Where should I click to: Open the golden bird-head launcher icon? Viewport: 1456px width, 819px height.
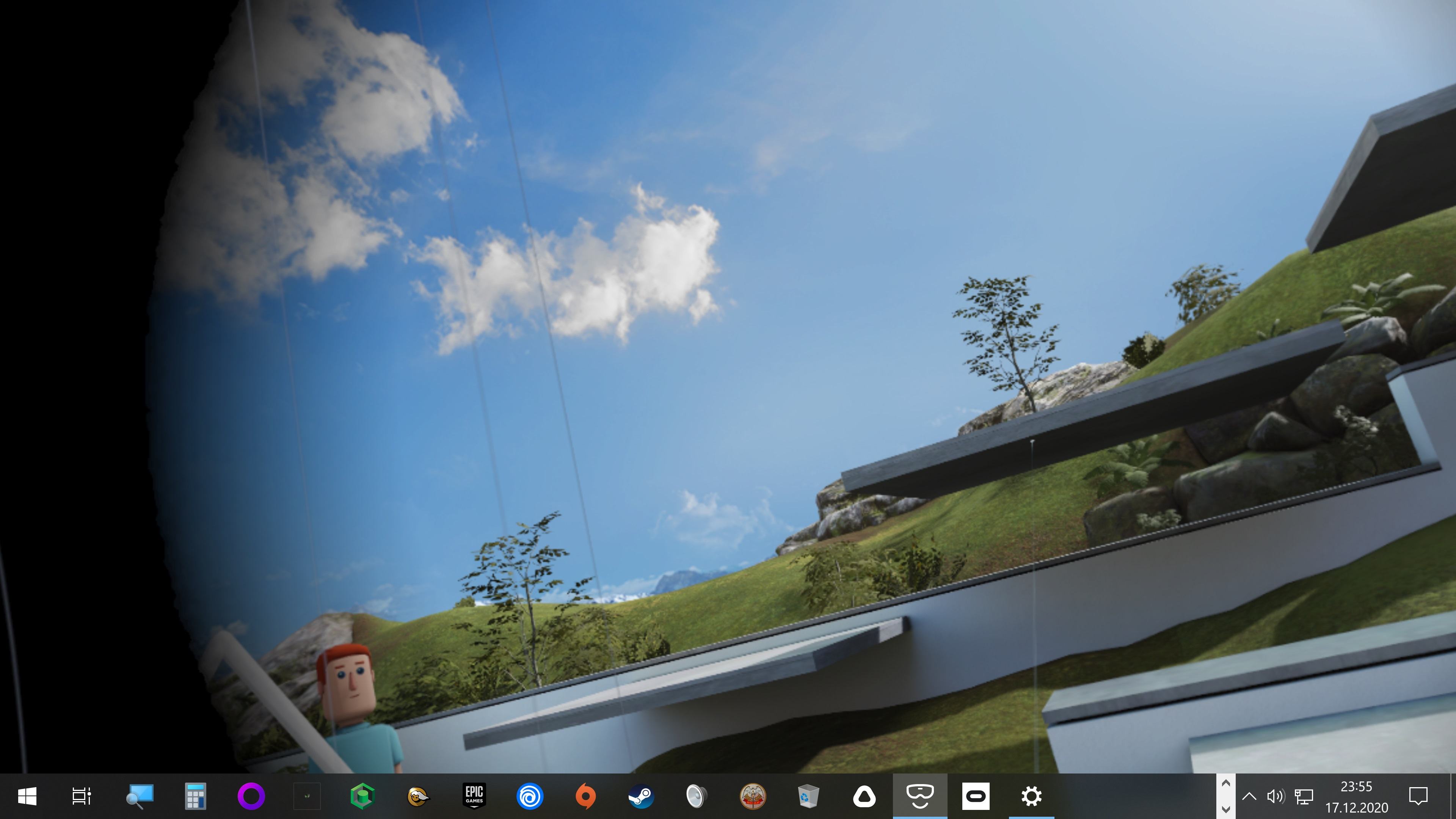click(418, 796)
